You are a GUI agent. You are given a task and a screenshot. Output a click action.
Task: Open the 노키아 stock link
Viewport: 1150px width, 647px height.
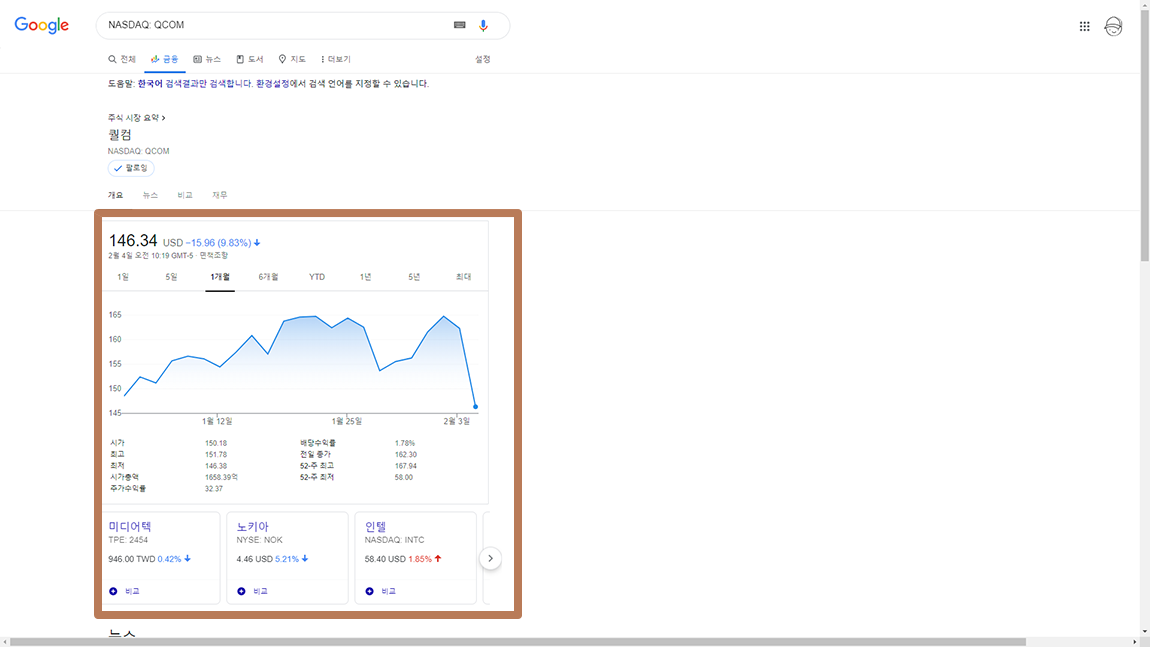tap(252, 527)
